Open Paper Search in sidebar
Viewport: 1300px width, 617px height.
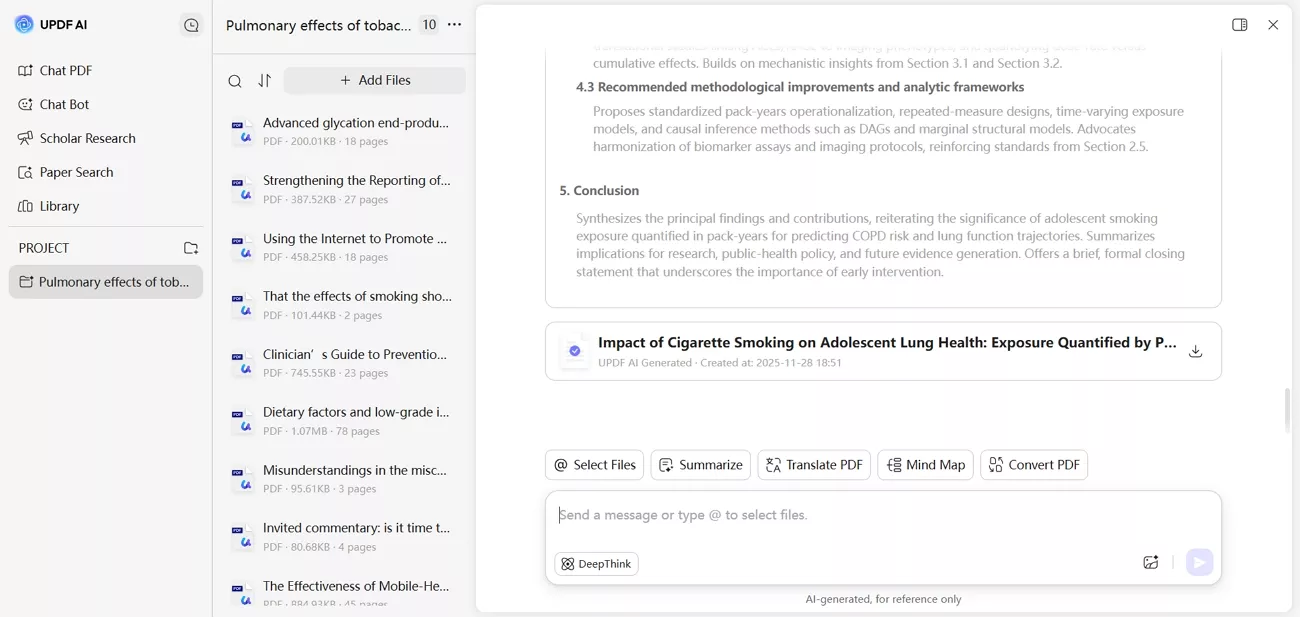tap(76, 172)
